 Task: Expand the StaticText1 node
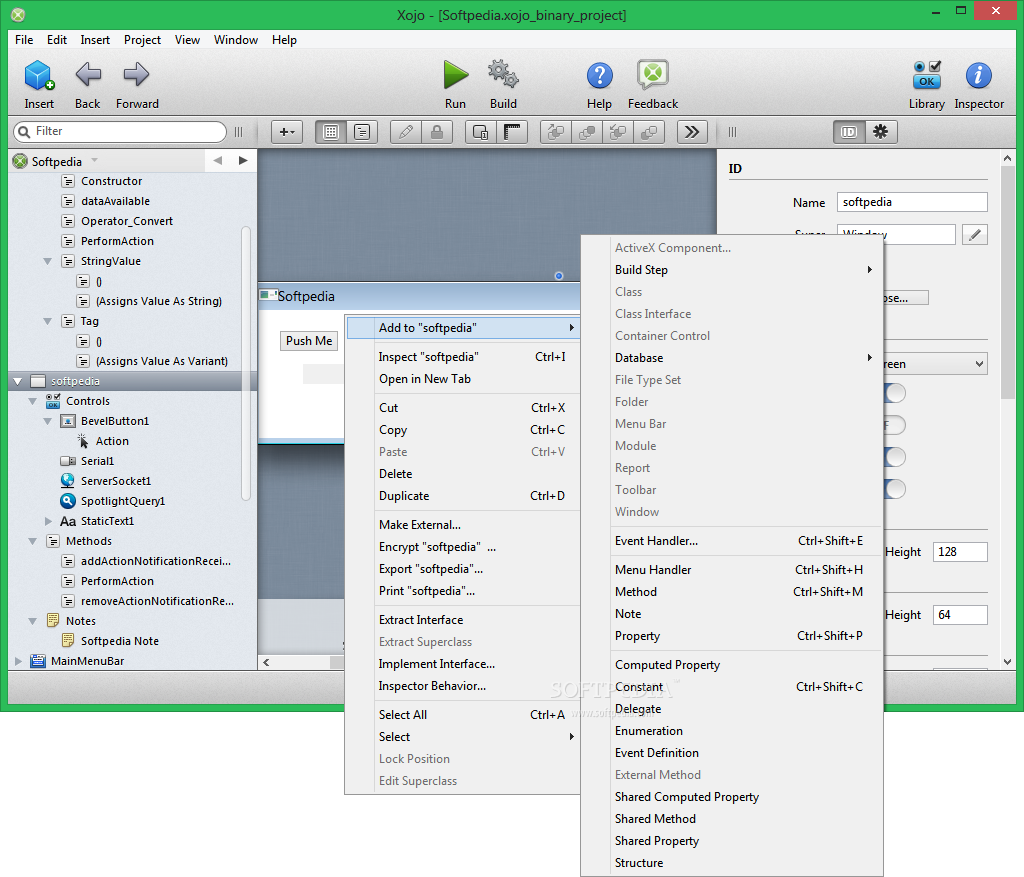[x=48, y=521]
